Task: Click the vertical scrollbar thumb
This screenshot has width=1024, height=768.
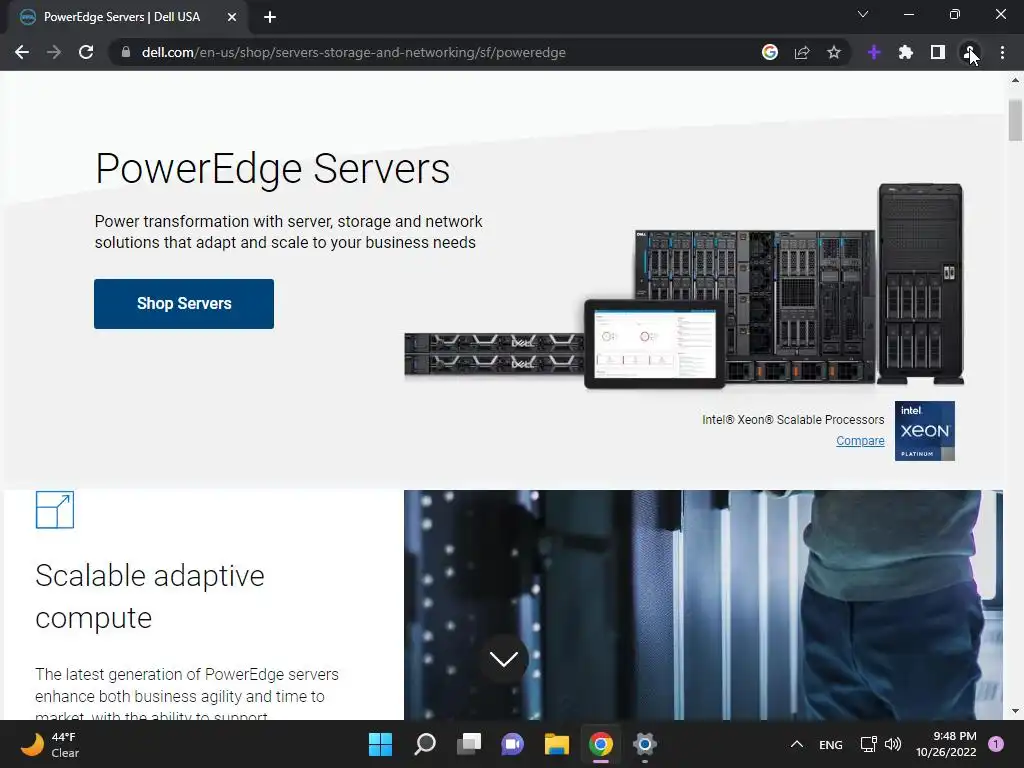Action: point(1015,120)
